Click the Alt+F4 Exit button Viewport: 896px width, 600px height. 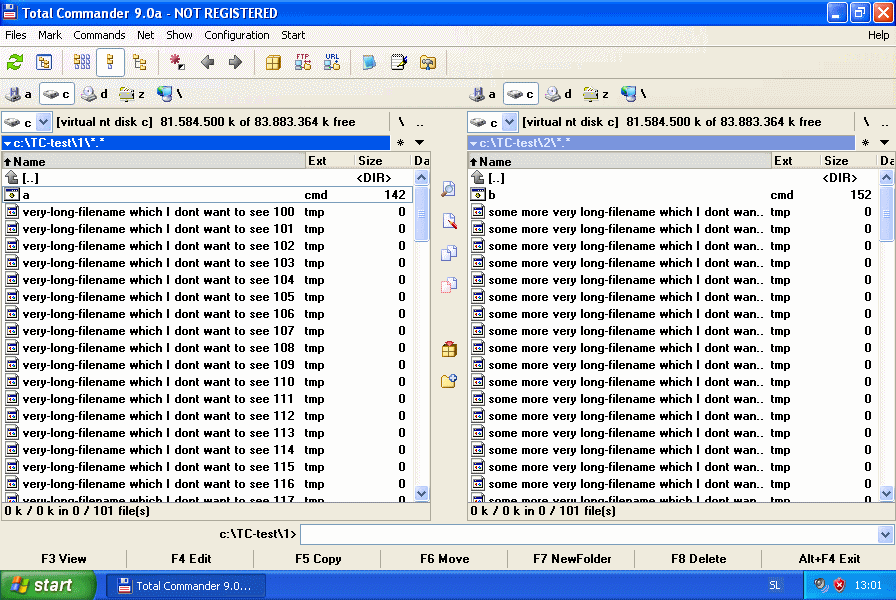click(829, 559)
